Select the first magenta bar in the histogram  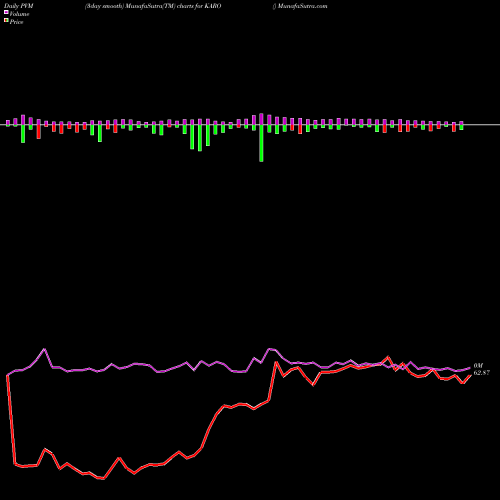[x=8, y=123]
